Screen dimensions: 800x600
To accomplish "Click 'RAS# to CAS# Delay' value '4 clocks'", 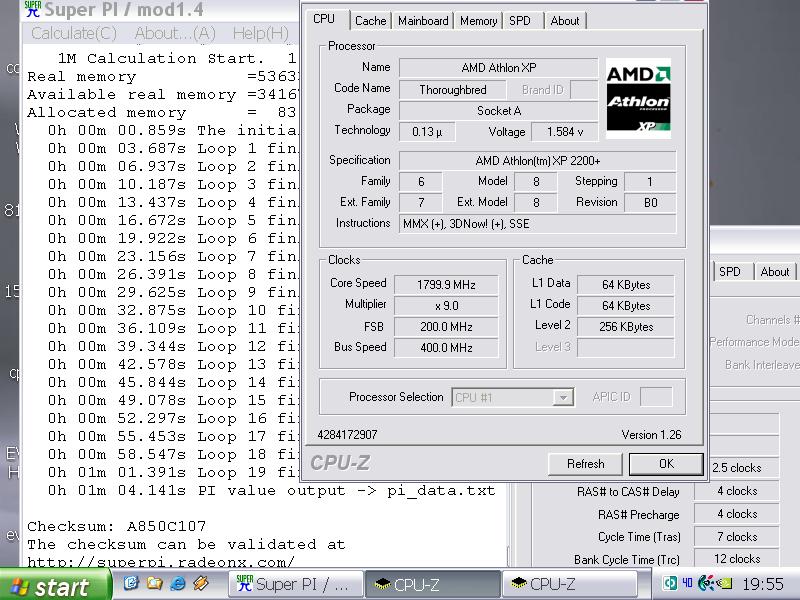I will click(x=737, y=491).
